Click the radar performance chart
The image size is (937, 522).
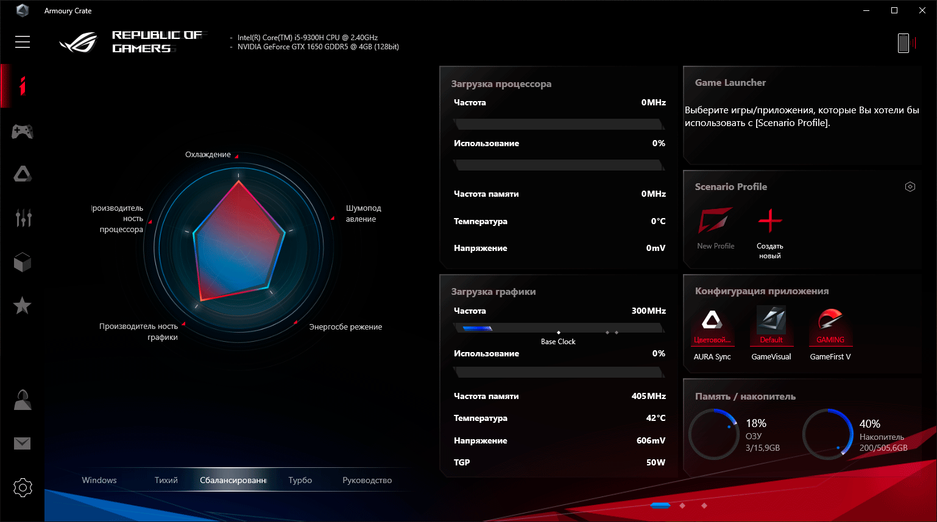click(238, 247)
